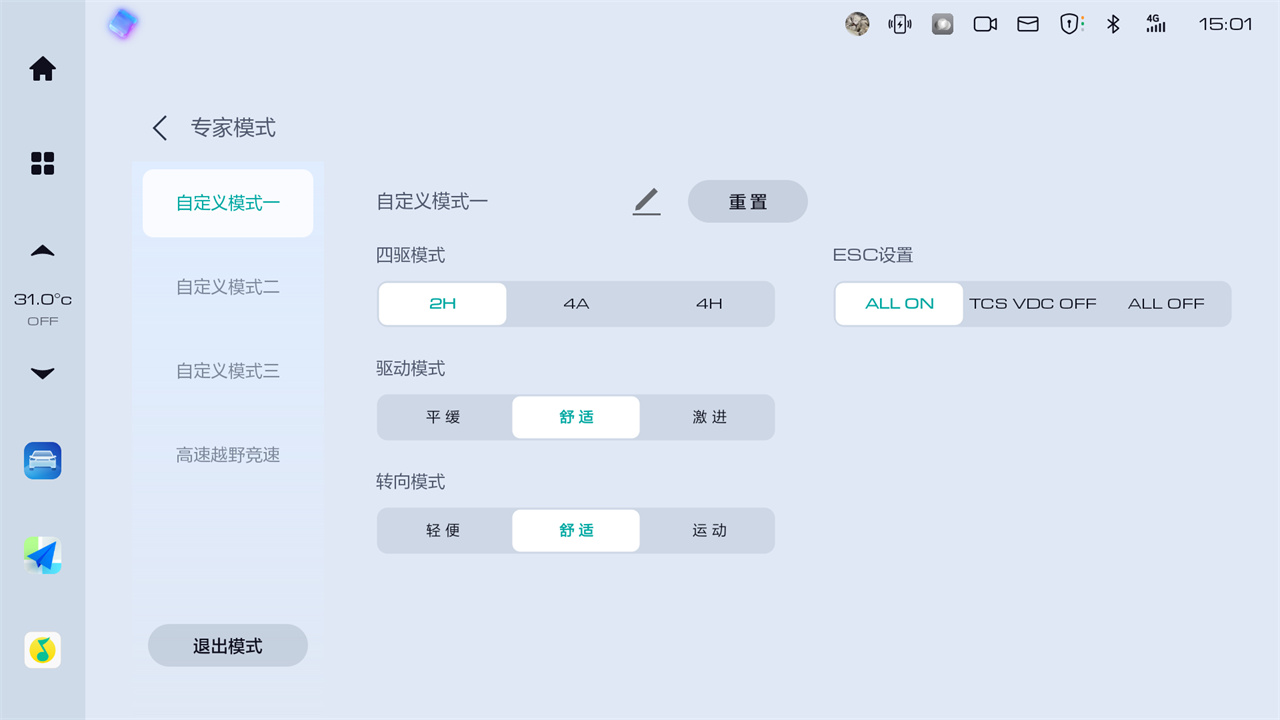Set drive mode to 激进
This screenshot has width=1280, height=720.
click(709, 417)
